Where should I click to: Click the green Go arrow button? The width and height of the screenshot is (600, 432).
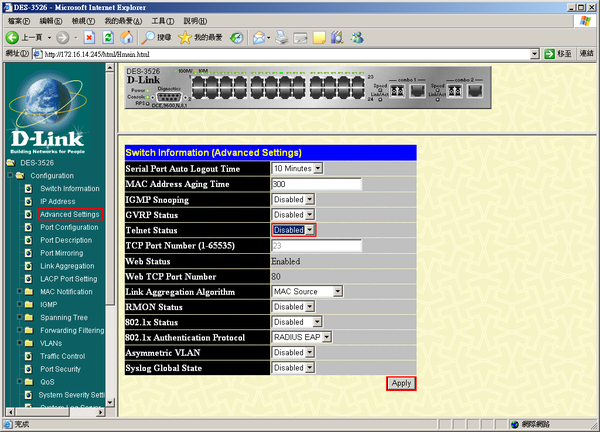click(549, 54)
